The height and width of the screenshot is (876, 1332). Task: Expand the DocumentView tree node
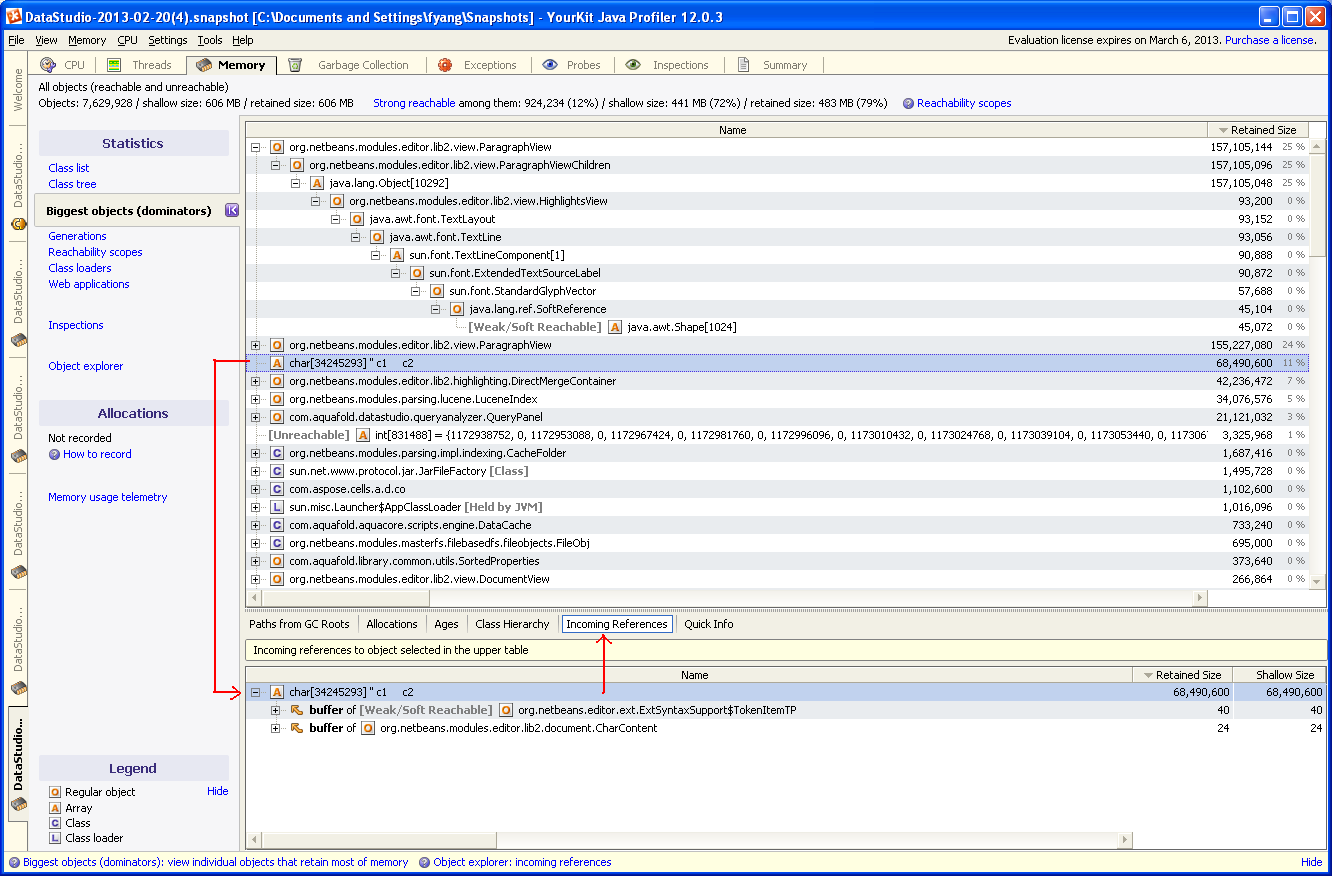256,579
